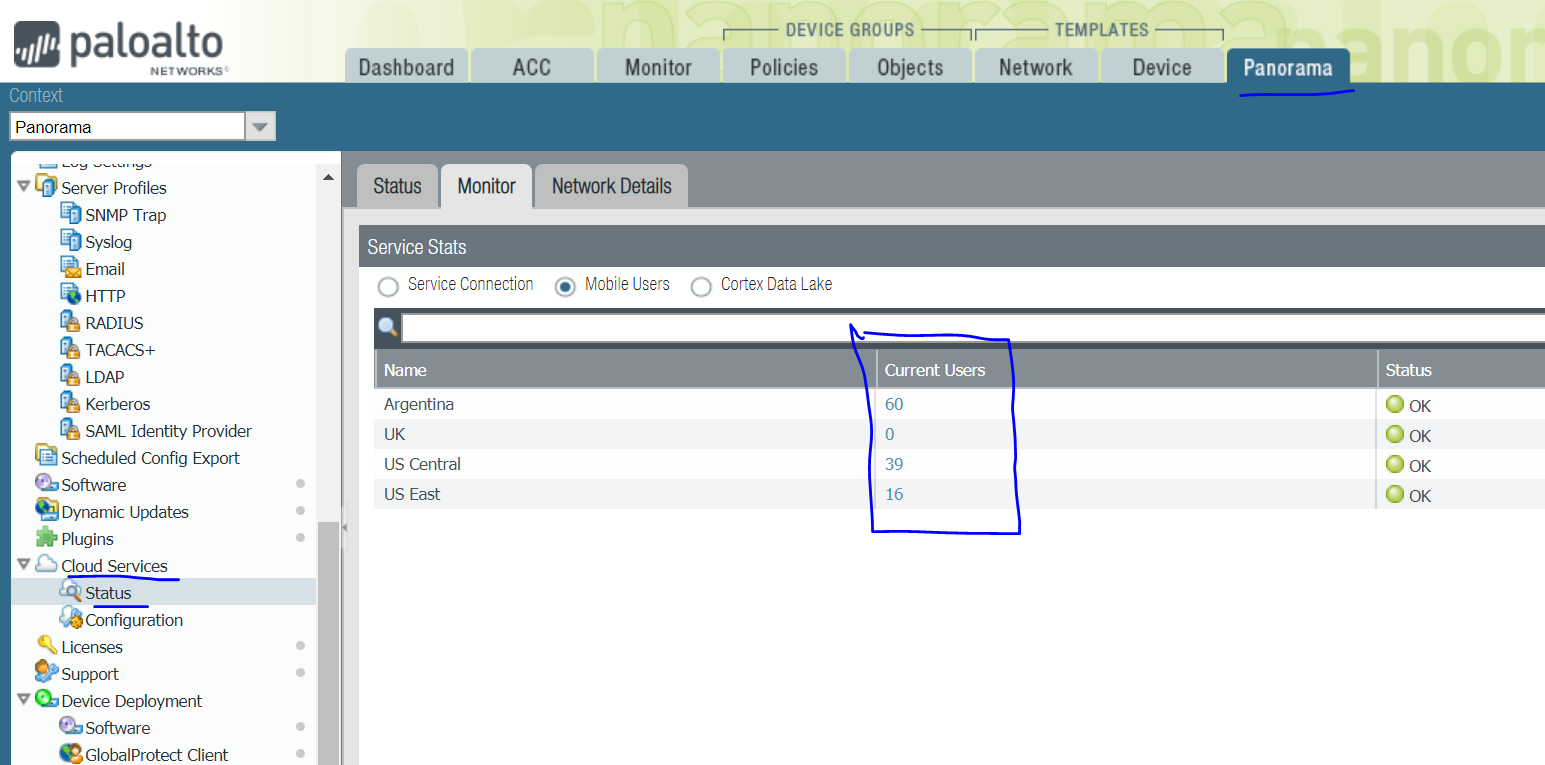Click the Support person icon
Screen dimensions: 1545x765
tap(47, 672)
